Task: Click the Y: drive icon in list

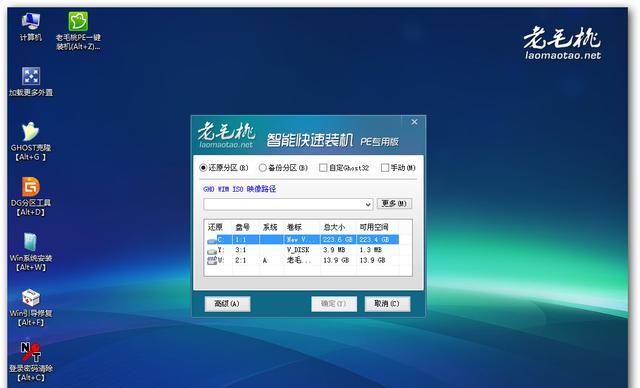Action: tap(212, 251)
